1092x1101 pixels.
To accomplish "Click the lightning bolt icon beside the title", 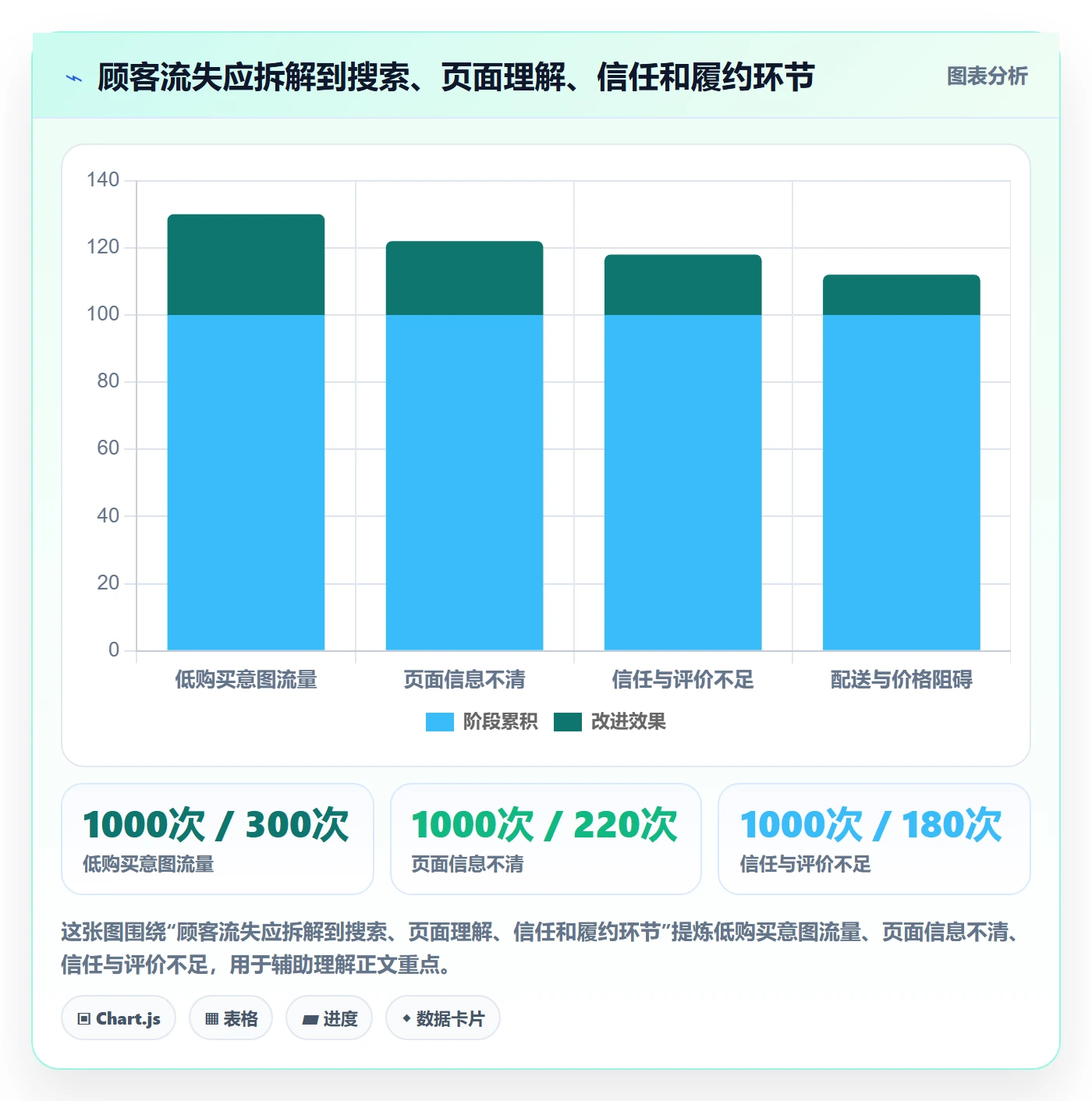I will point(74,78).
